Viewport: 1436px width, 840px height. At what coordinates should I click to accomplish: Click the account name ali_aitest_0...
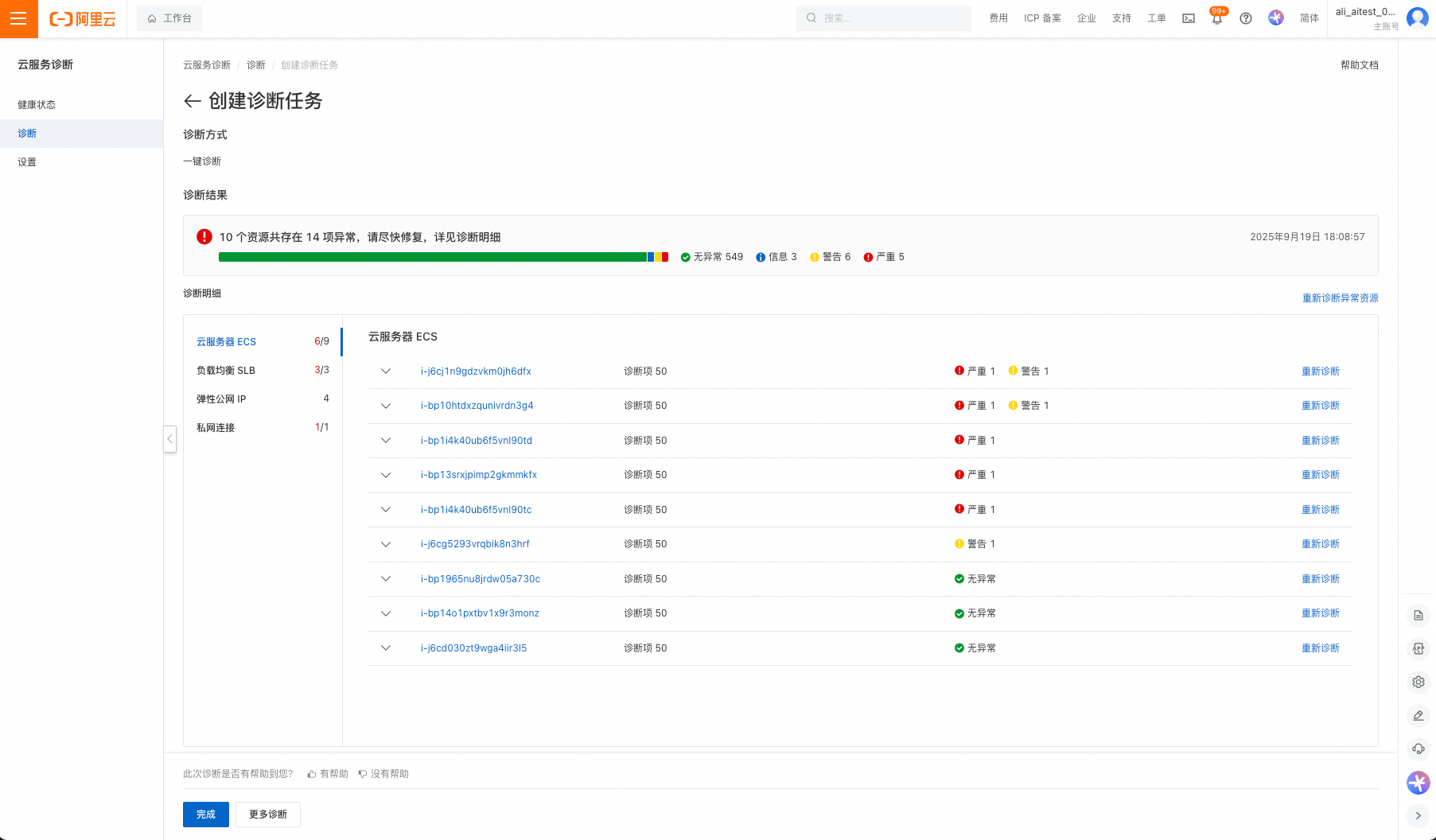(x=1365, y=12)
